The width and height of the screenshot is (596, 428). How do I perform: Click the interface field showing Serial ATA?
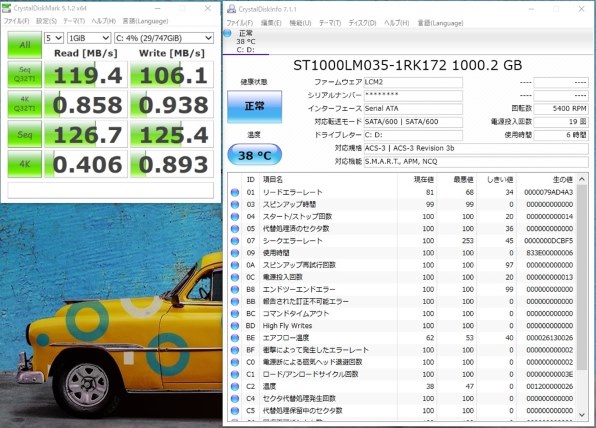click(x=413, y=109)
